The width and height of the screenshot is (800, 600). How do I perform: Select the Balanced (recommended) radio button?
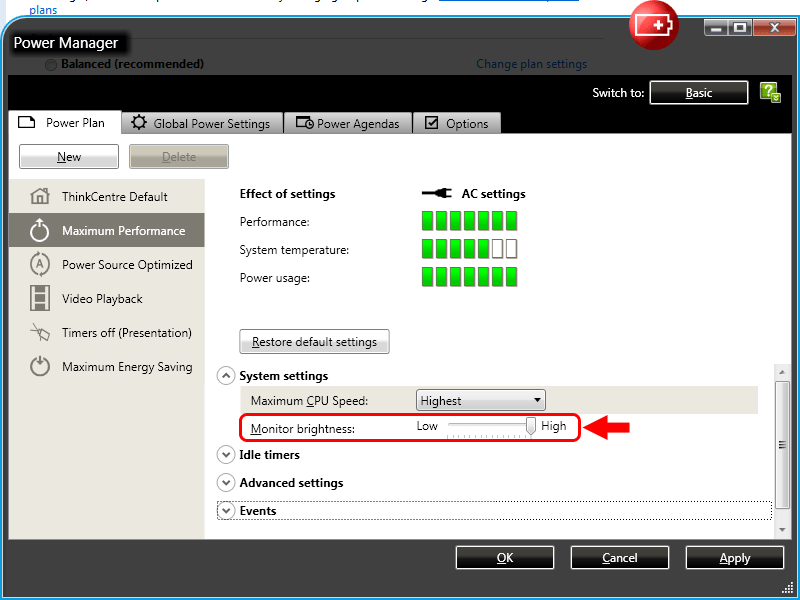tap(51, 65)
